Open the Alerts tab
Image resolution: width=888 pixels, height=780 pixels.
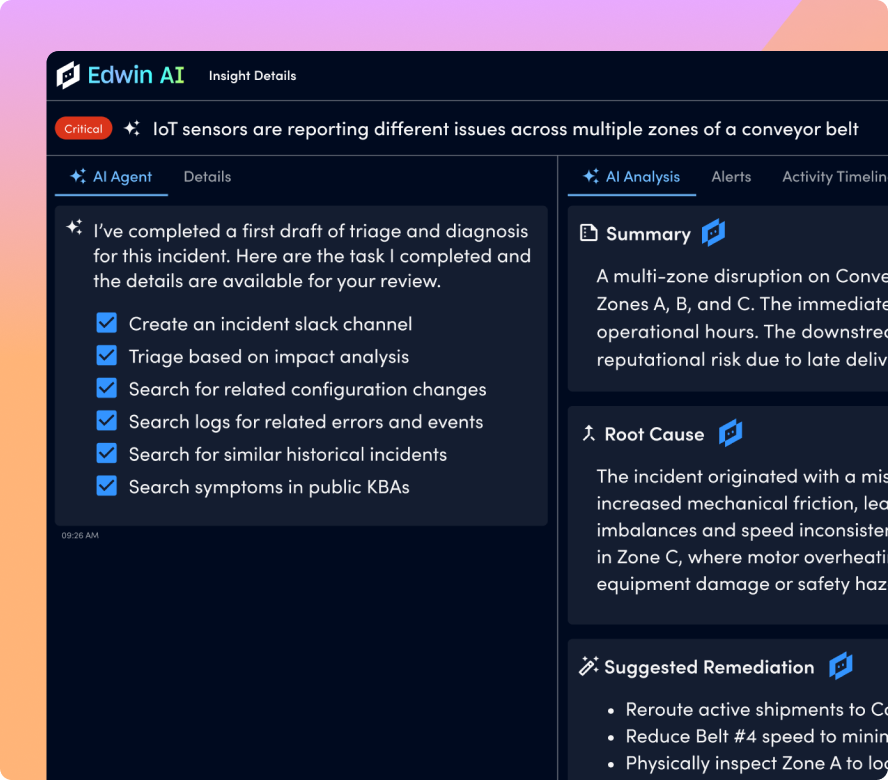(731, 177)
